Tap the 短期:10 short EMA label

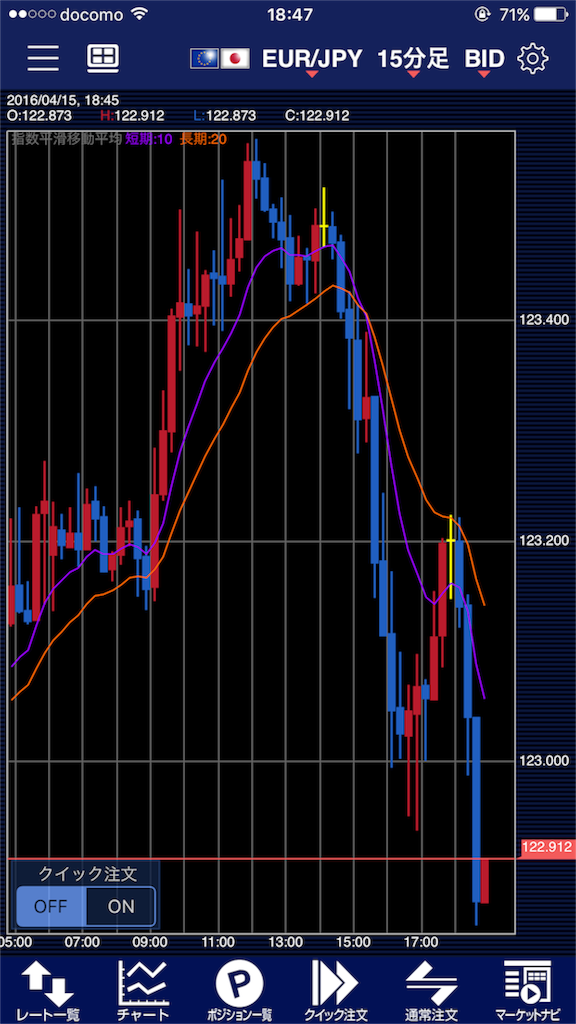coord(150,138)
